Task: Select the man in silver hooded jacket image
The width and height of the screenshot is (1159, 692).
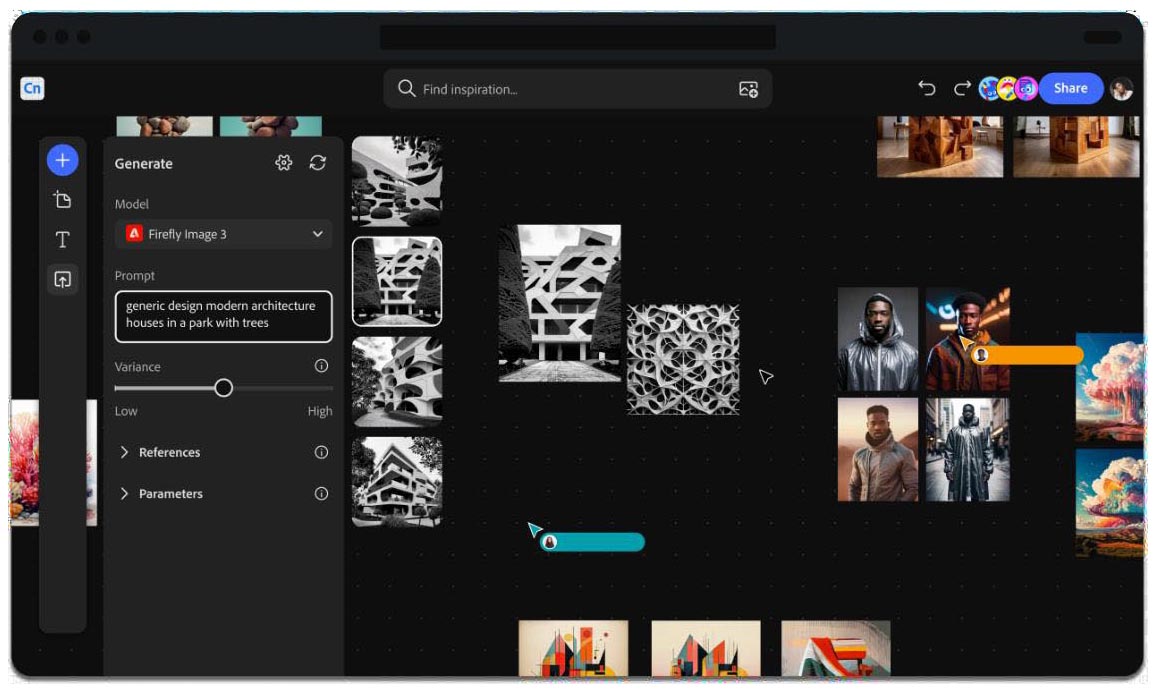Action: (x=877, y=339)
